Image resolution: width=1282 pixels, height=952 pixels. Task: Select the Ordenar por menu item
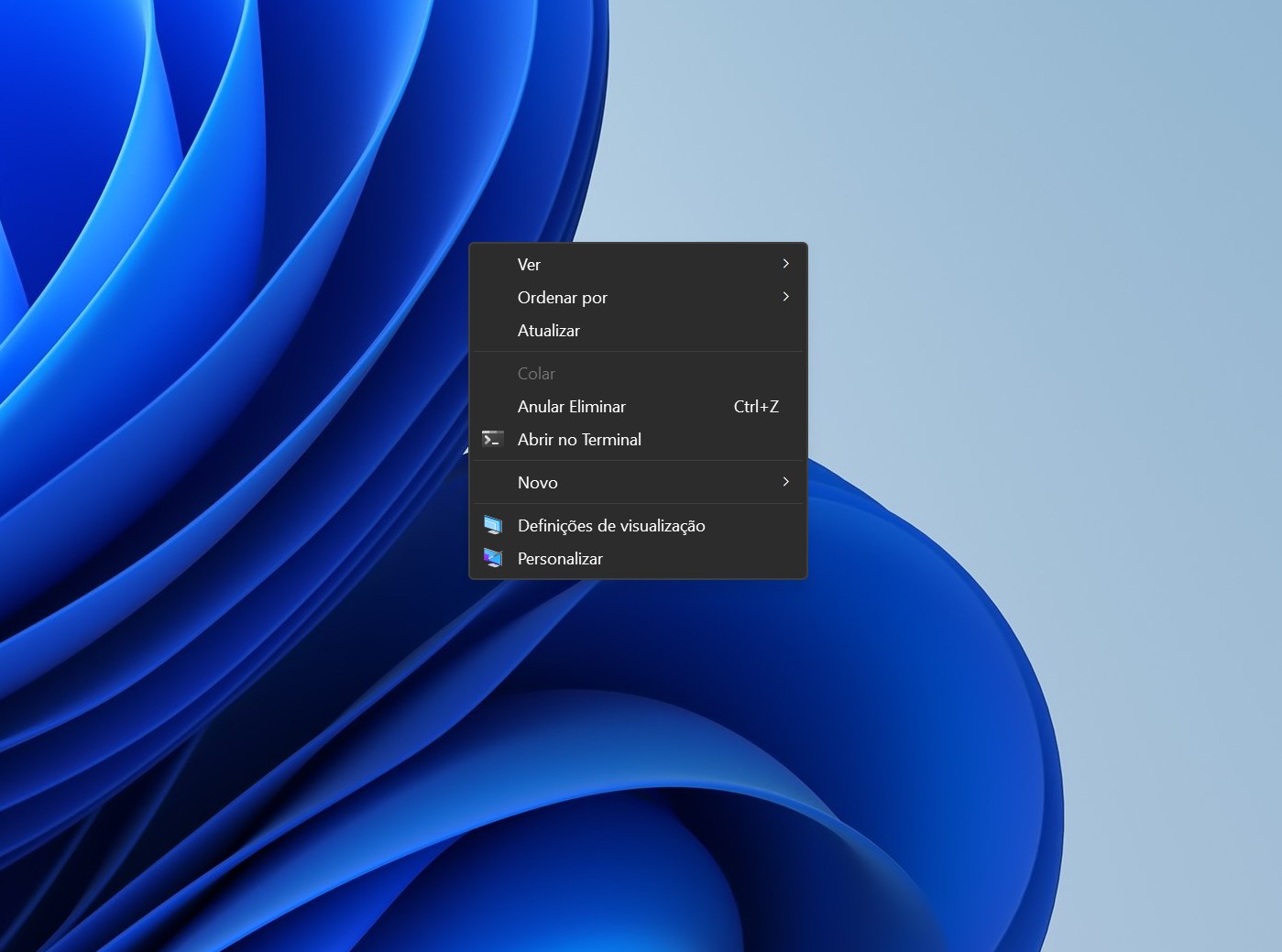(x=562, y=298)
